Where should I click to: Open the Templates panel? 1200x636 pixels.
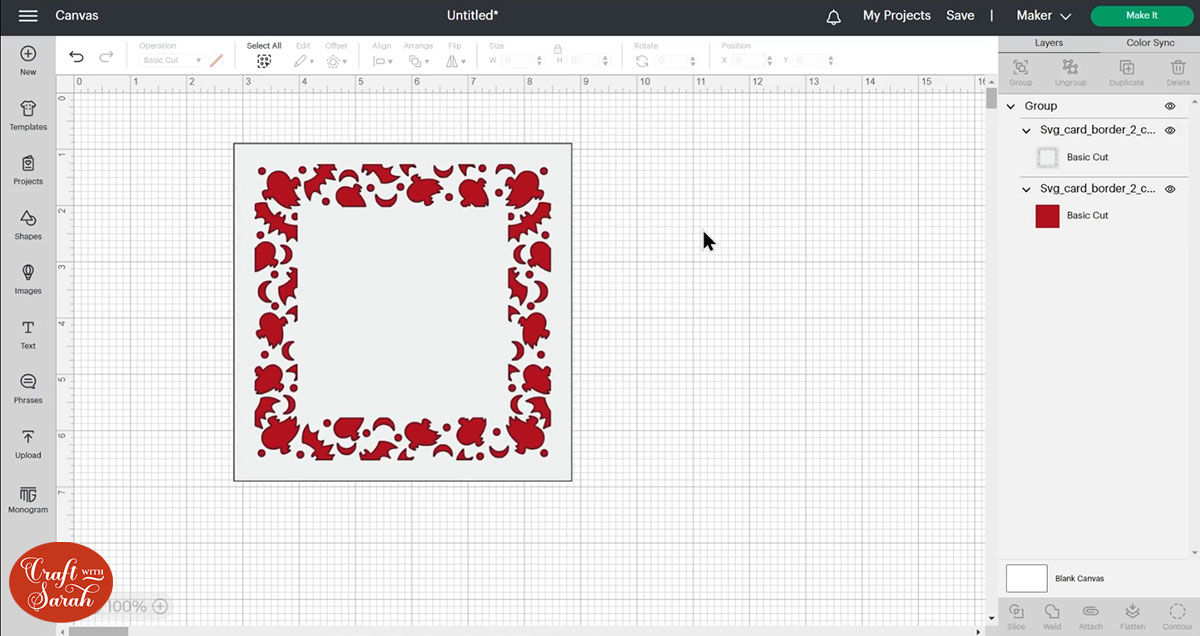[28, 115]
